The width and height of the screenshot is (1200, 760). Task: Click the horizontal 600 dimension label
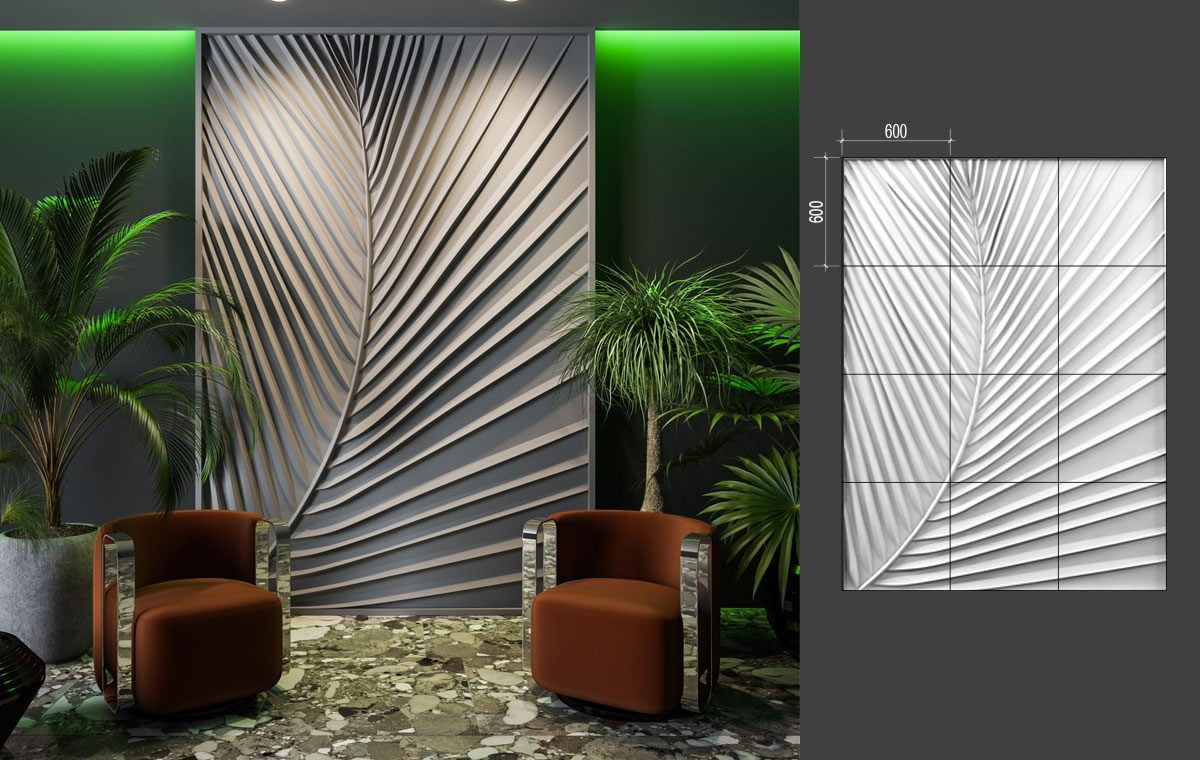coord(896,131)
